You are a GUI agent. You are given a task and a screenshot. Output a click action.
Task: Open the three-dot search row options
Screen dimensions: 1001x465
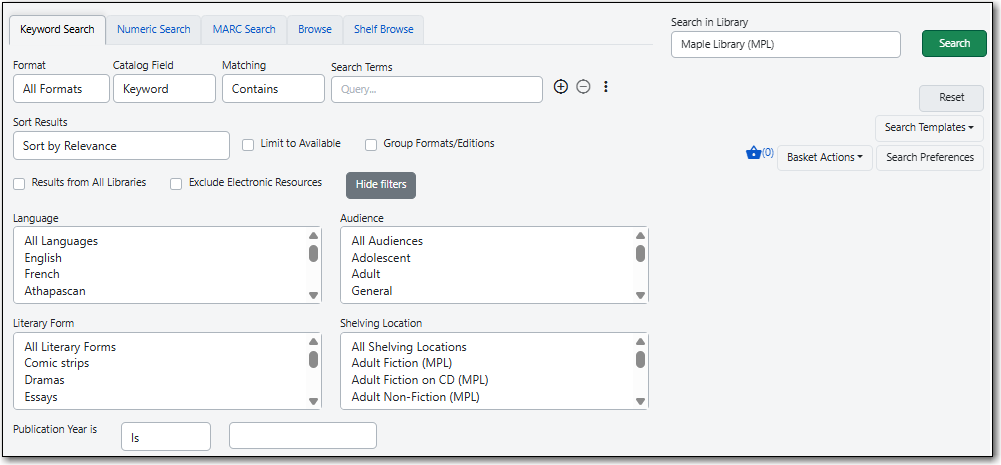click(x=606, y=87)
